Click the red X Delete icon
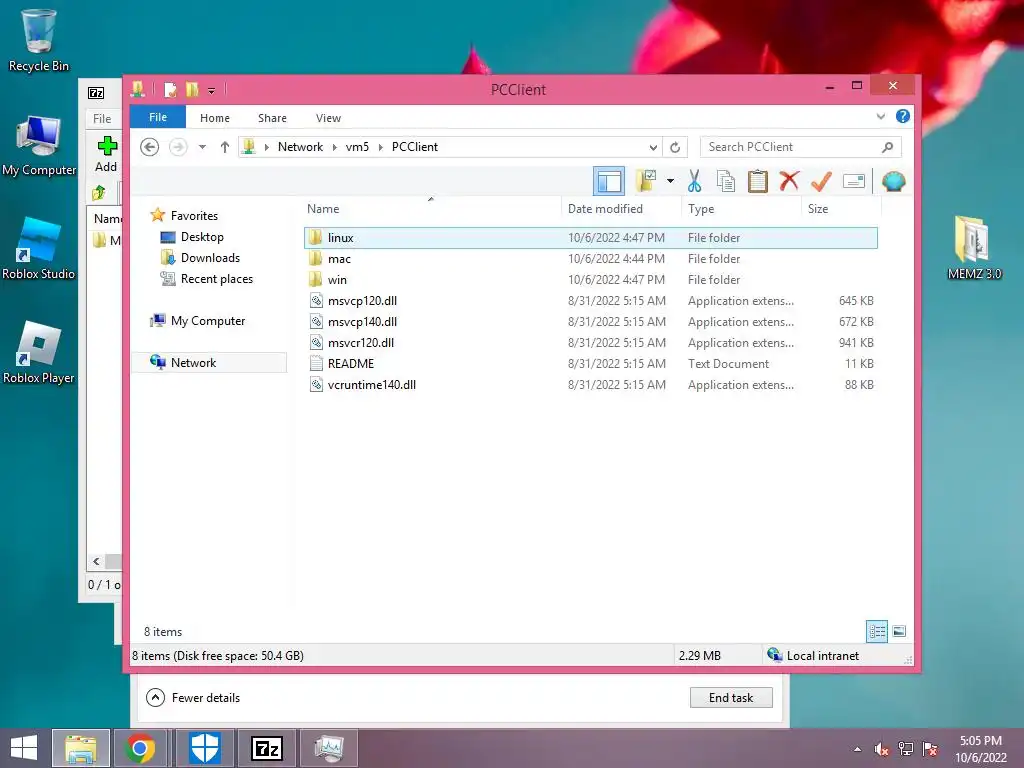The image size is (1024, 768). pyautogui.click(x=789, y=181)
